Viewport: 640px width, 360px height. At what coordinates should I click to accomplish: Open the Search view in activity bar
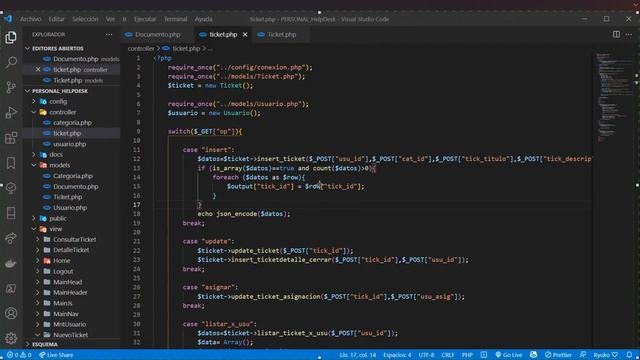point(11,62)
